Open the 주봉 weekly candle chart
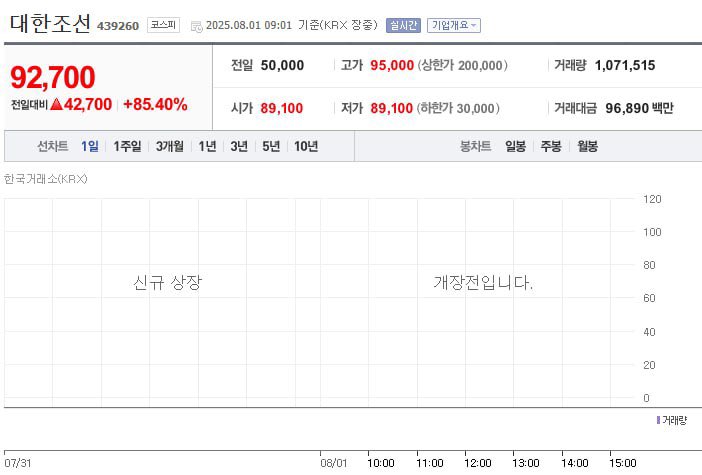Screen dimensions: 702x475 [551, 146]
